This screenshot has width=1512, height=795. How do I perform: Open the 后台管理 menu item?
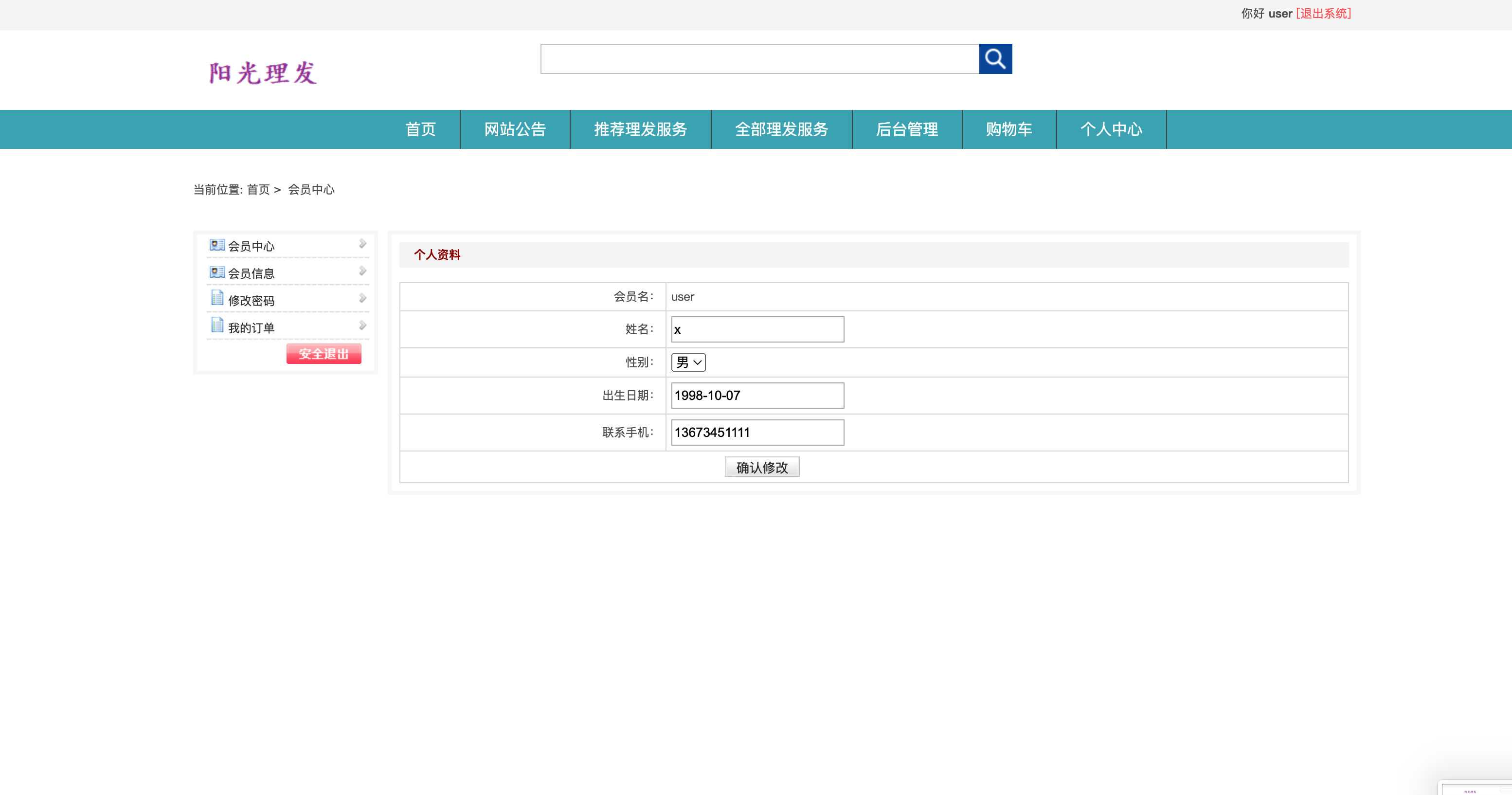click(907, 129)
